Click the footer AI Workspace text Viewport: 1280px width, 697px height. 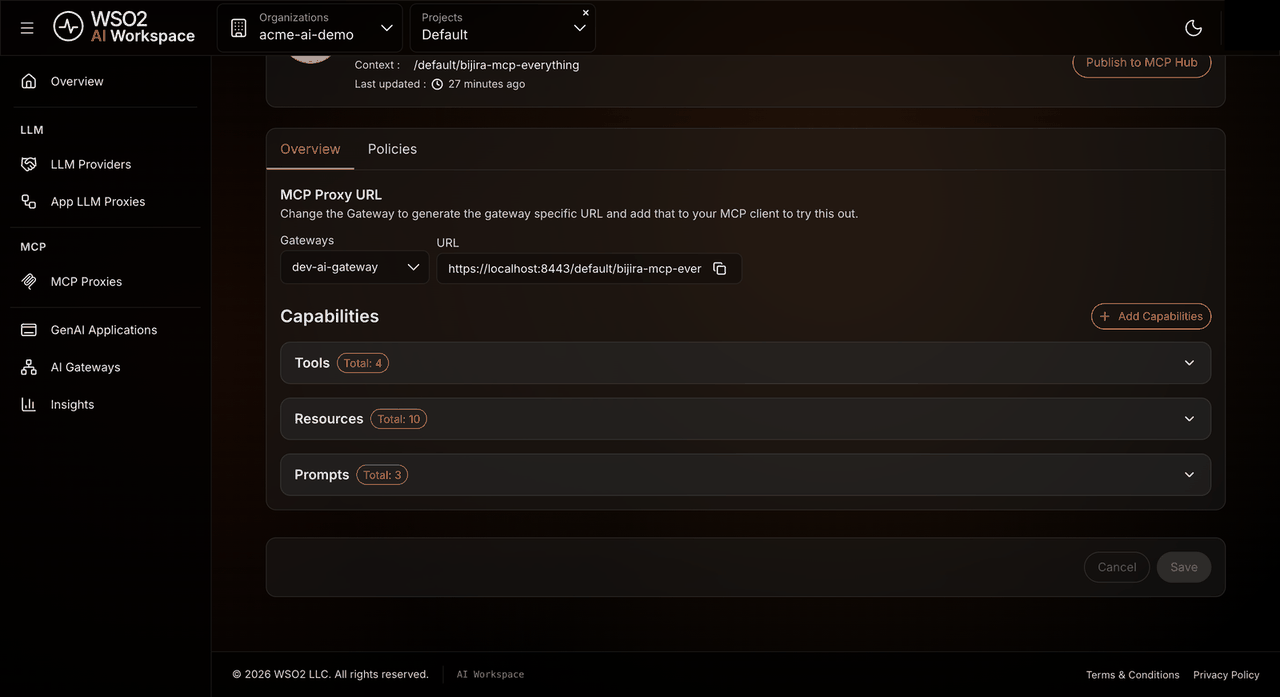[490, 675]
